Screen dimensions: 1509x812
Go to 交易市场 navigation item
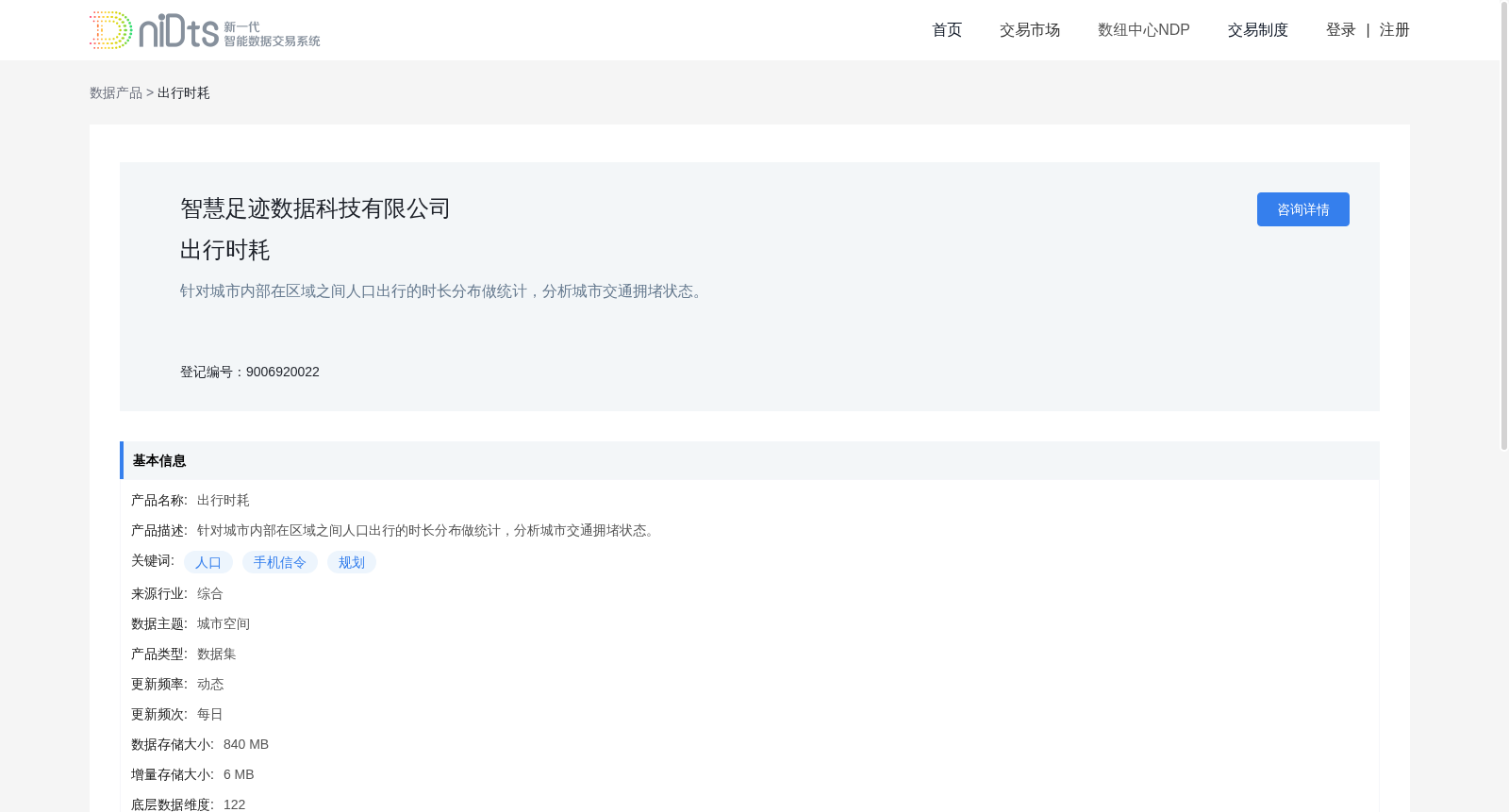click(1030, 30)
